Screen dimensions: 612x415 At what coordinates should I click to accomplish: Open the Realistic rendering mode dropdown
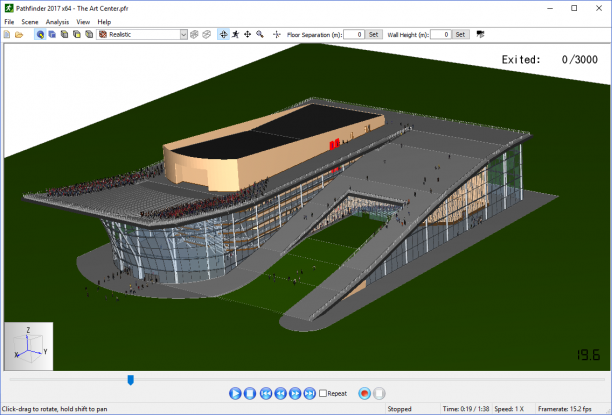tap(142, 35)
